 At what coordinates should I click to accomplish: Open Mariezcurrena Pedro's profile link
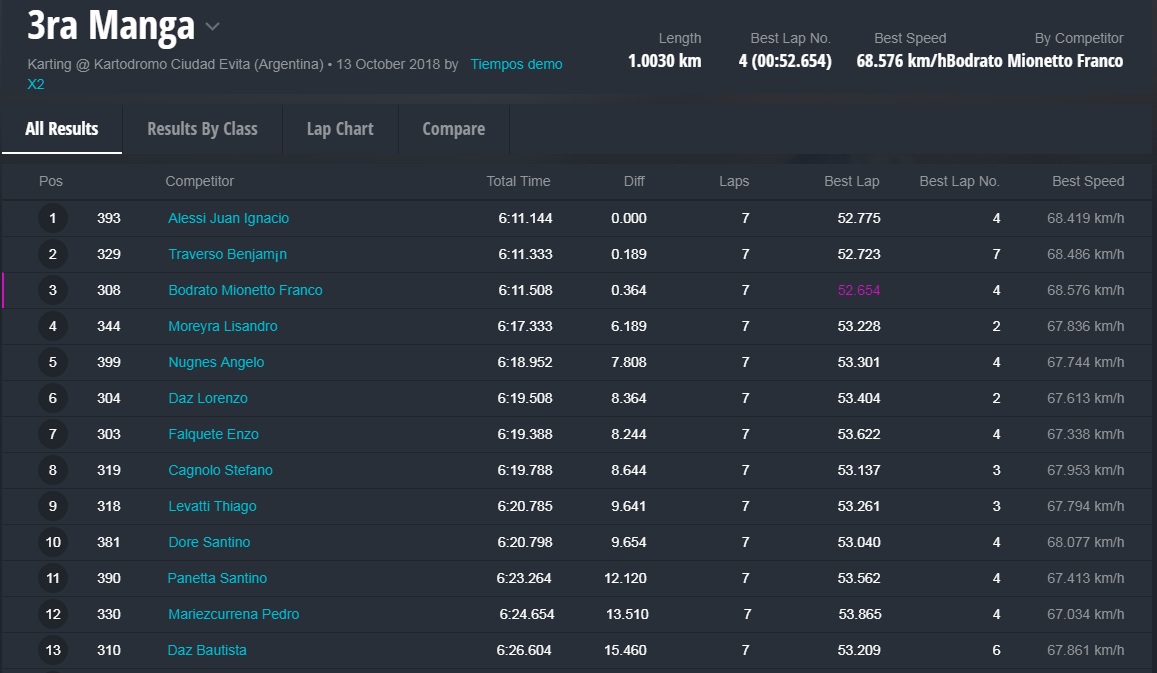pos(233,614)
